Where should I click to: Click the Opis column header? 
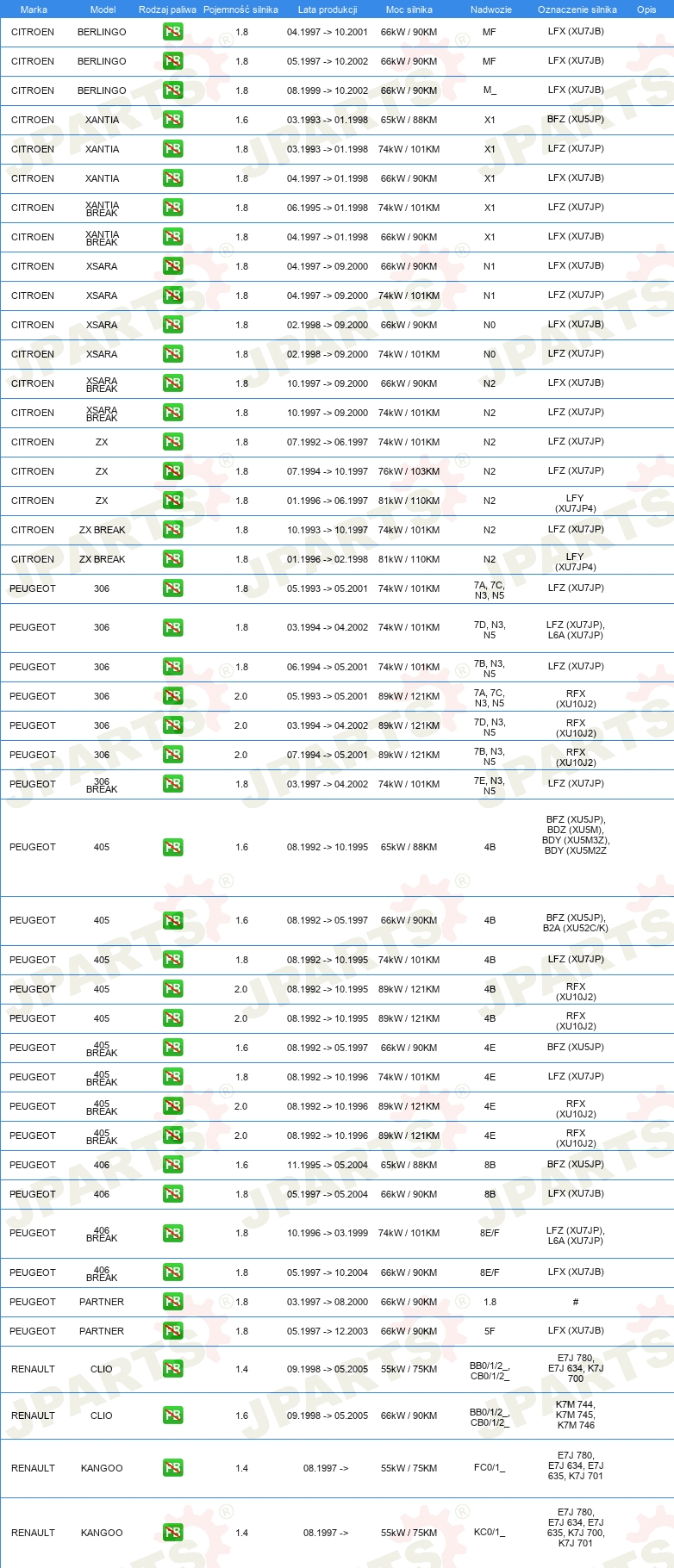(x=646, y=9)
